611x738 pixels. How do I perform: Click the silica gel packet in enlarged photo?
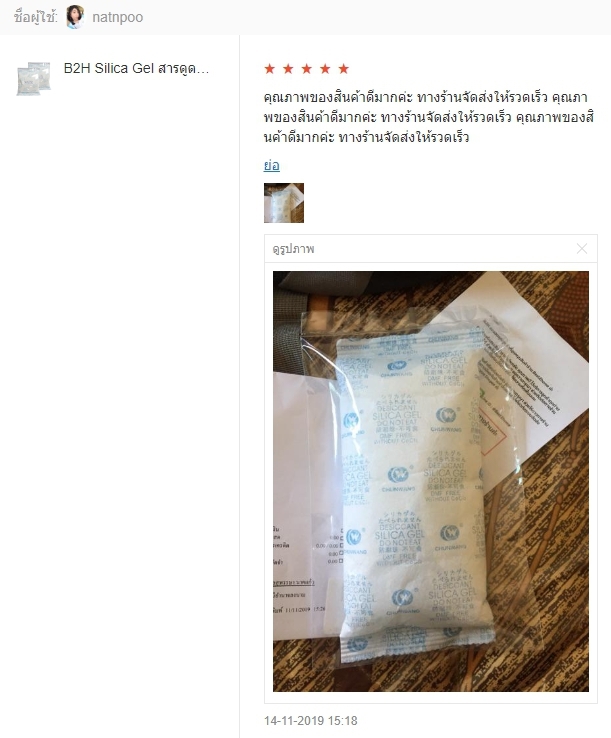(x=412, y=494)
